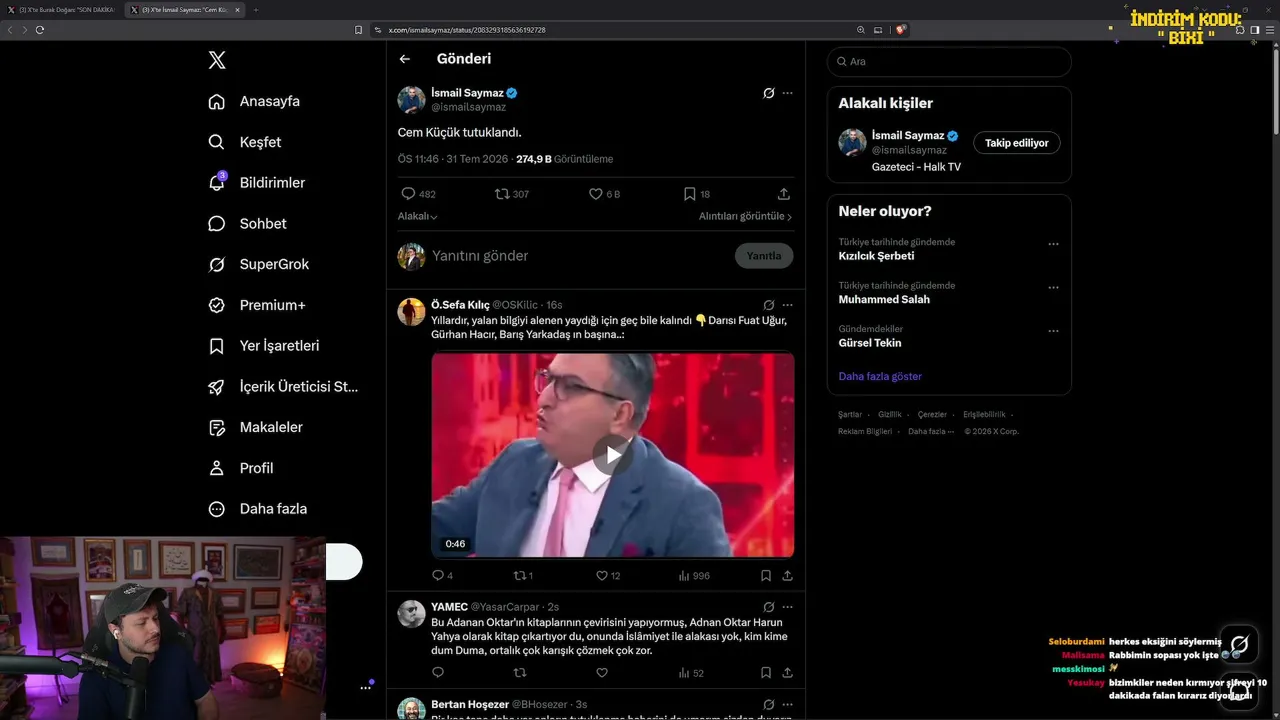Click the İçerik Üreticisi rocket icon
This screenshot has height=720, width=1280.
[216, 387]
